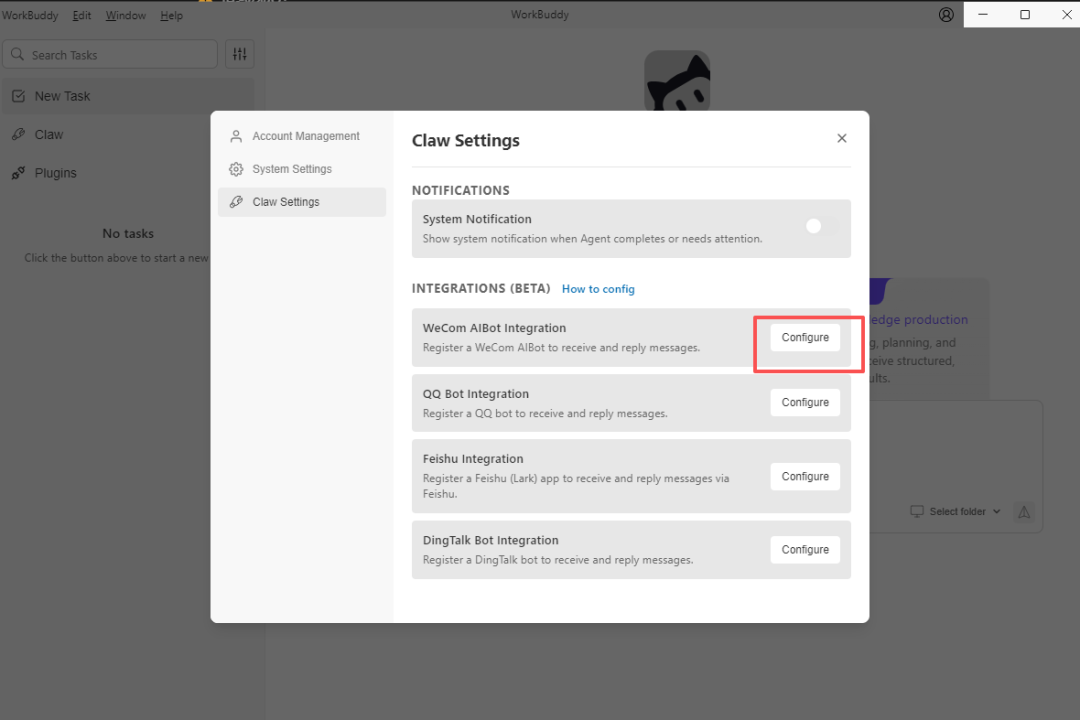
Task: Click the New Task checkbox-pencil icon
Action: click(19, 96)
